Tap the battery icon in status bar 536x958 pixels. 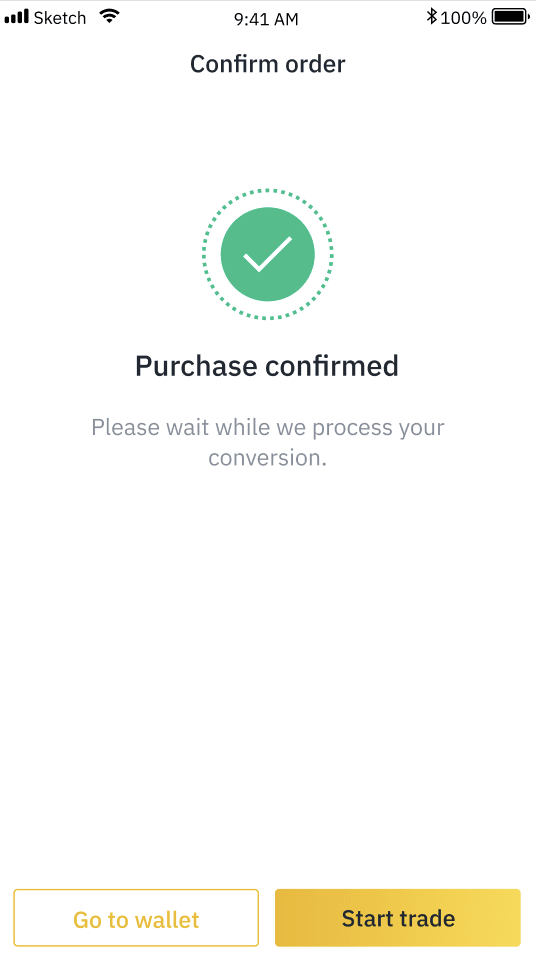(511, 17)
